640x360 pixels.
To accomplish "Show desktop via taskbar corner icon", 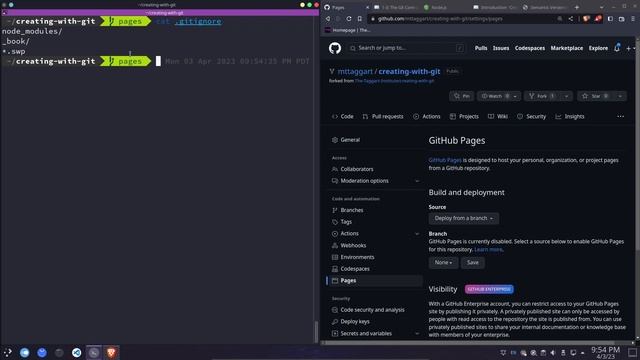I will pos(632,353).
